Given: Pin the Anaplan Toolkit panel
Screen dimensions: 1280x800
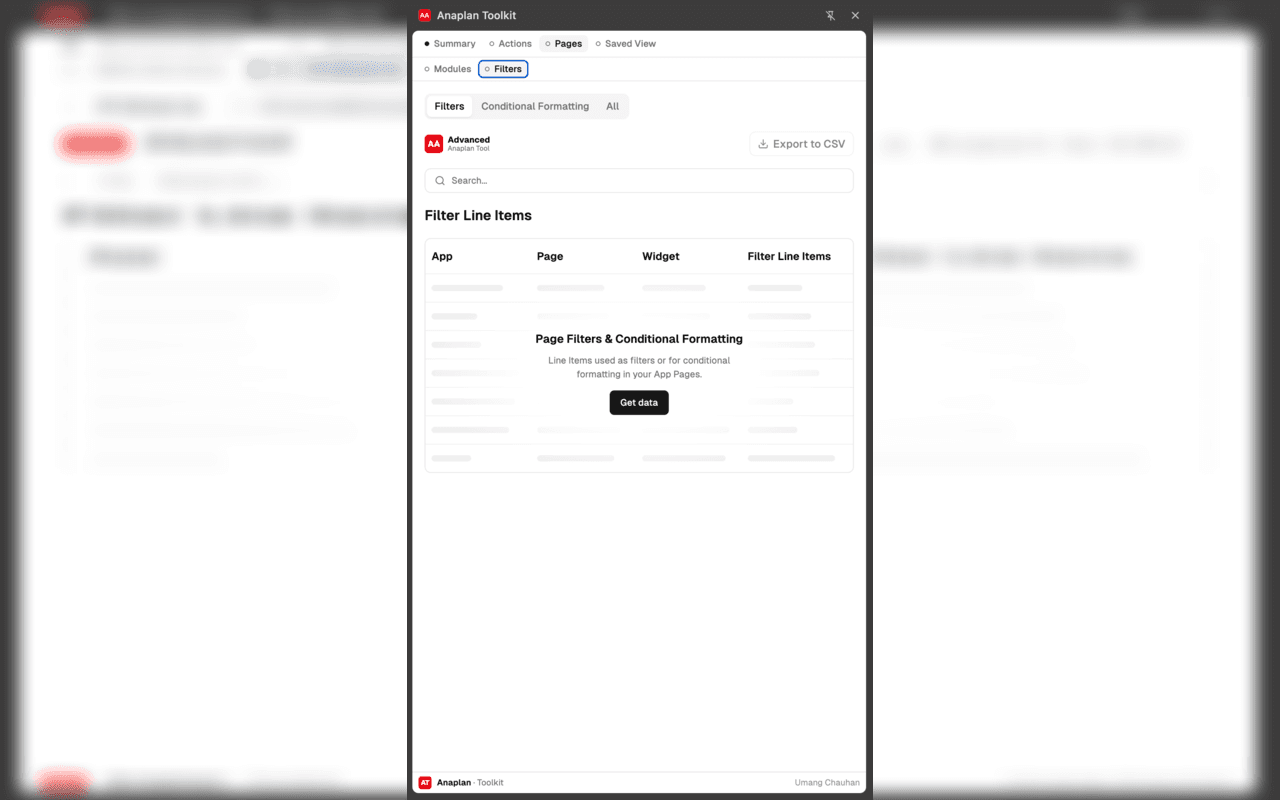Looking at the screenshot, I should [830, 16].
